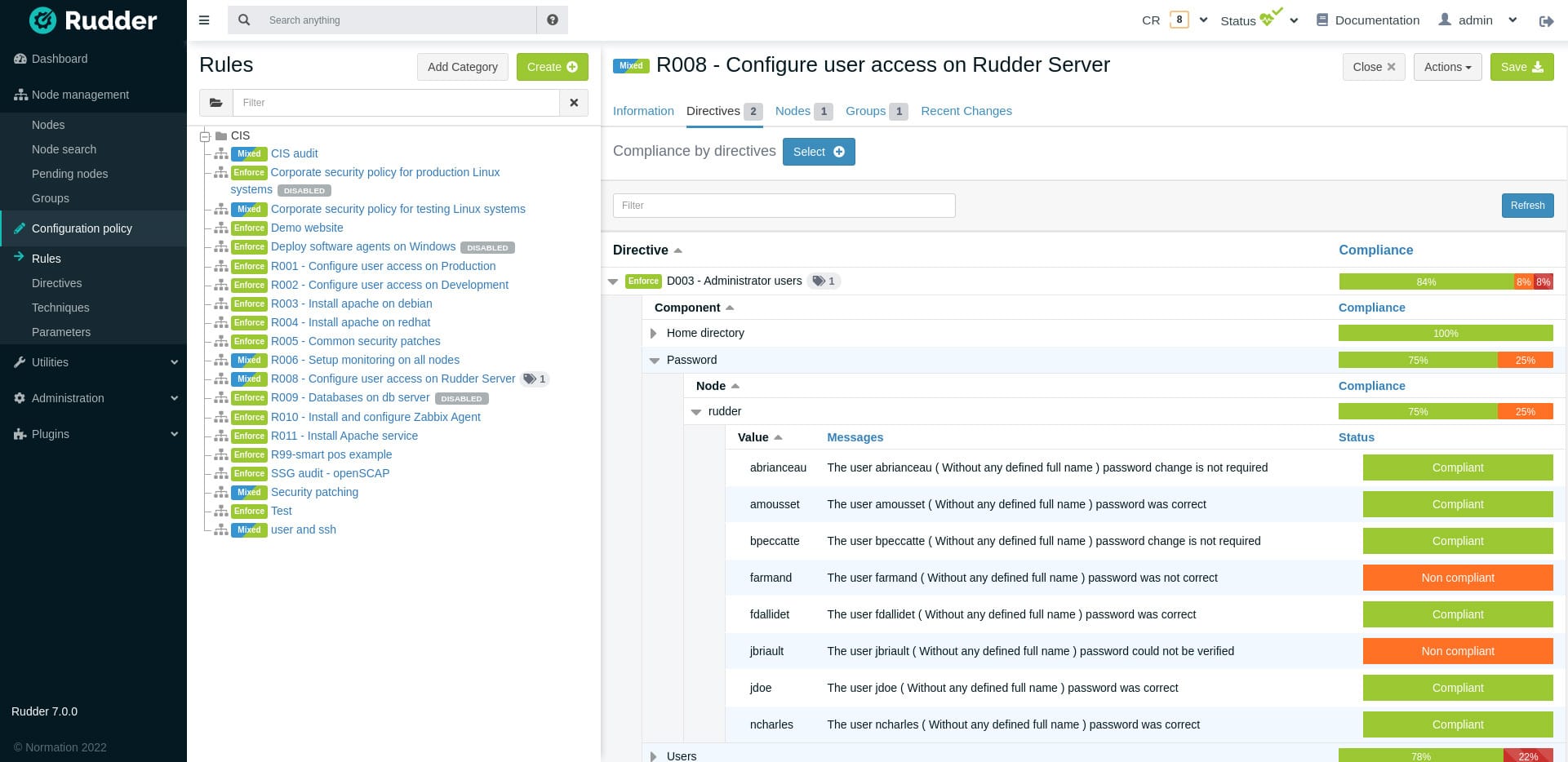Click the directives compliance Filter field

[x=784, y=206]
